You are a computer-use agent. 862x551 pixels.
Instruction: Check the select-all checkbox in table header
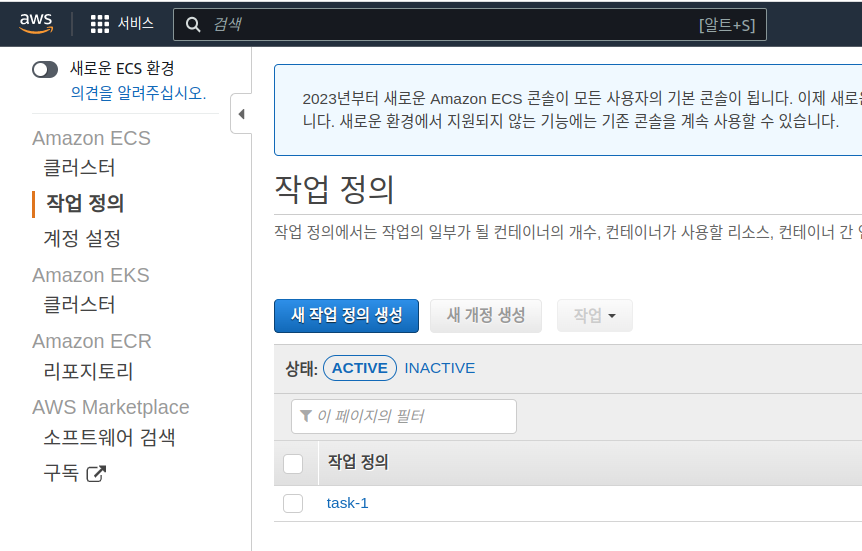(293, 464)
